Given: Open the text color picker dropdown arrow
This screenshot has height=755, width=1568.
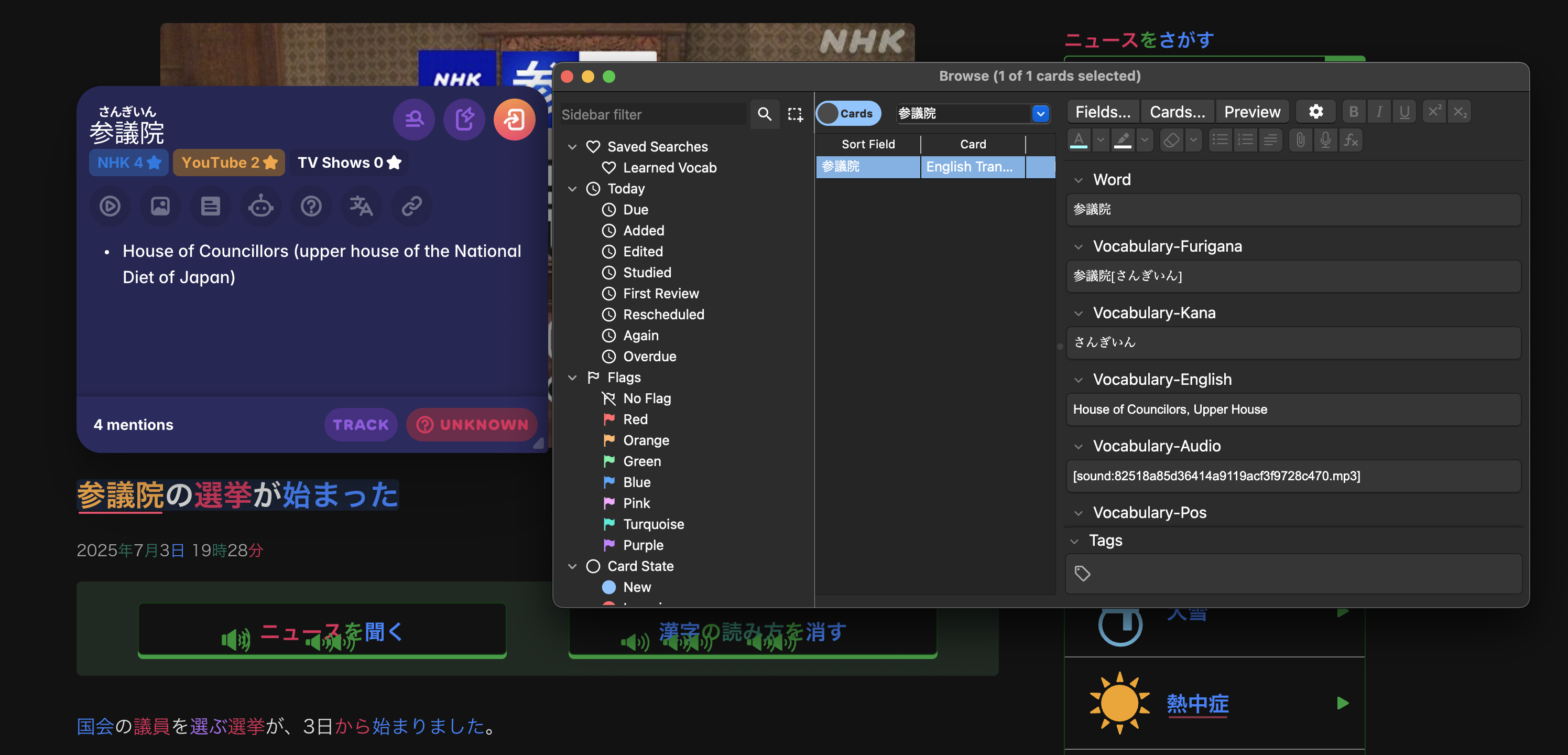Looking at the screenshot, I should point(1100,141).
